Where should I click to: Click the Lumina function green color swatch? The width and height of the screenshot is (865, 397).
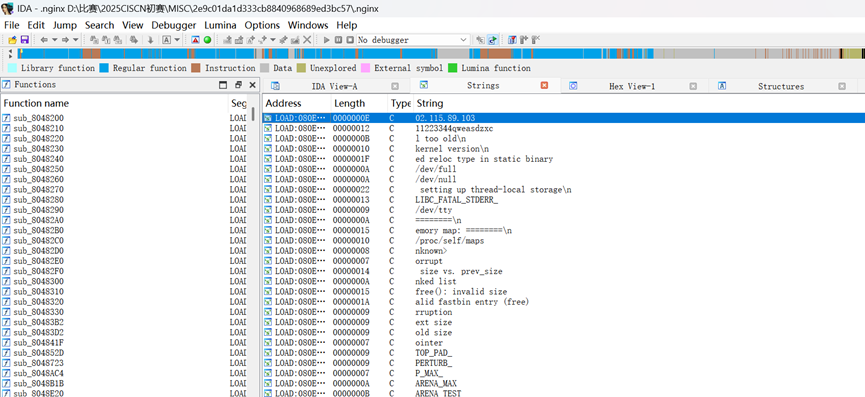452,68
